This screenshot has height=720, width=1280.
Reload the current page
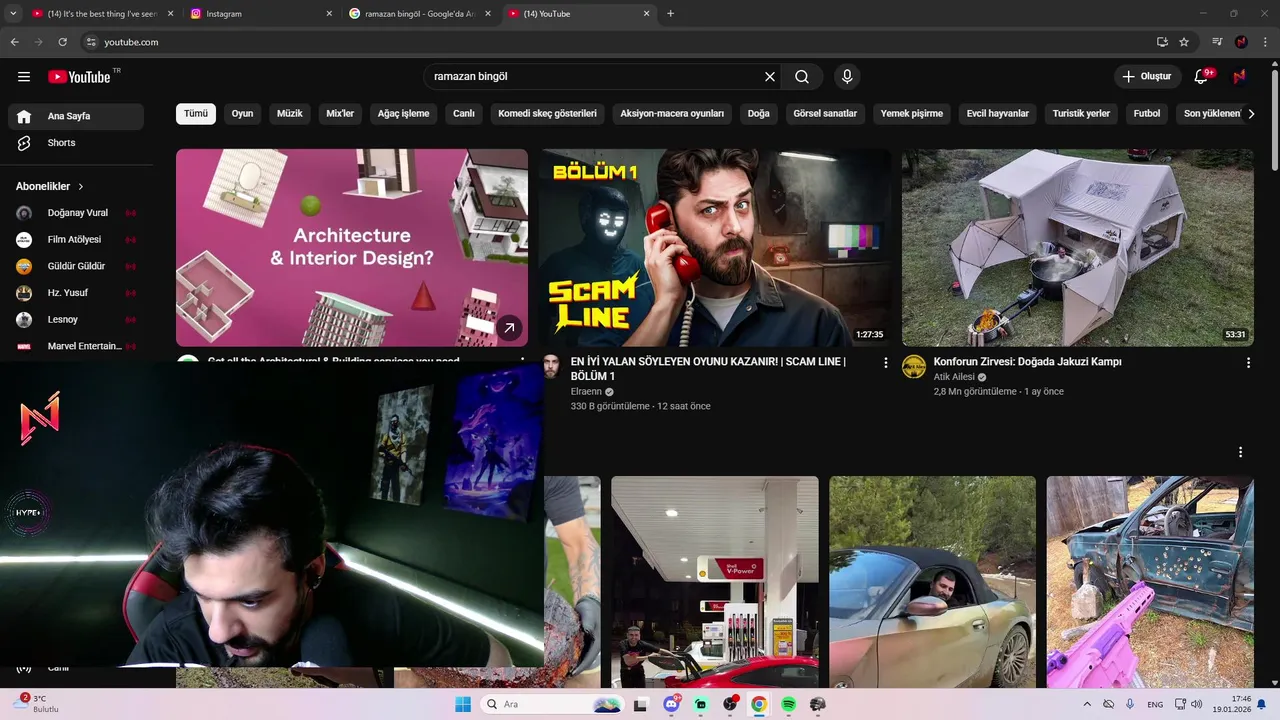coord(62,42)
